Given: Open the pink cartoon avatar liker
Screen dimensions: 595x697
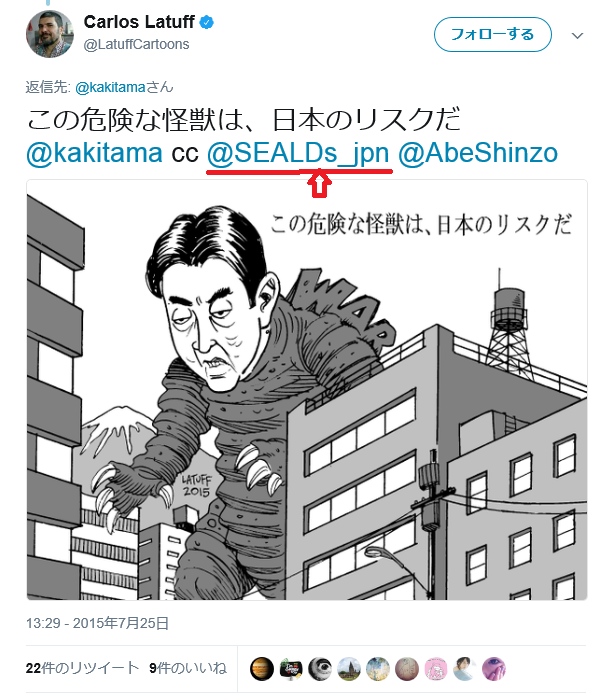Looking at the screenshot, I should (x=436, y=669).
